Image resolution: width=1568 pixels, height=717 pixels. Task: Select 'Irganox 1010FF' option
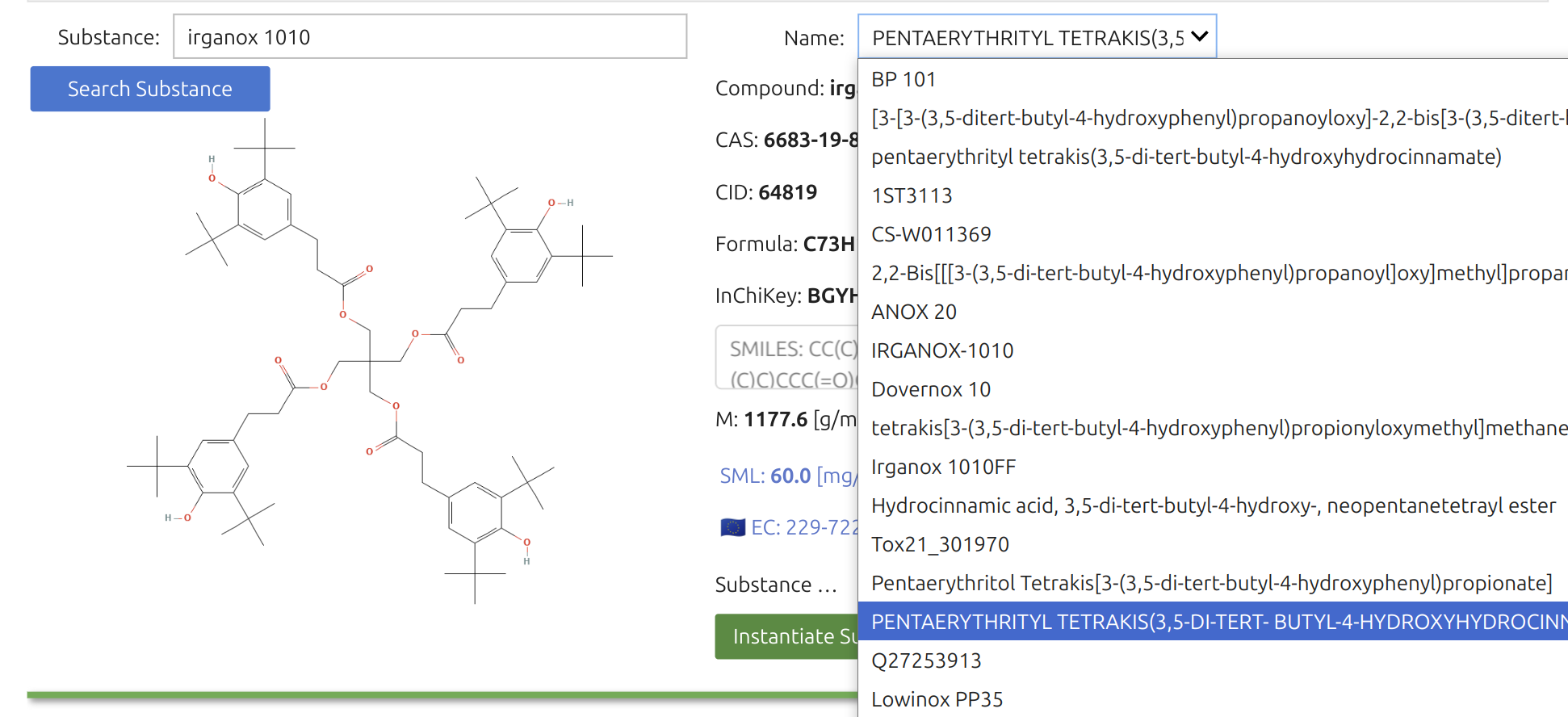(x=1213, y=467)
